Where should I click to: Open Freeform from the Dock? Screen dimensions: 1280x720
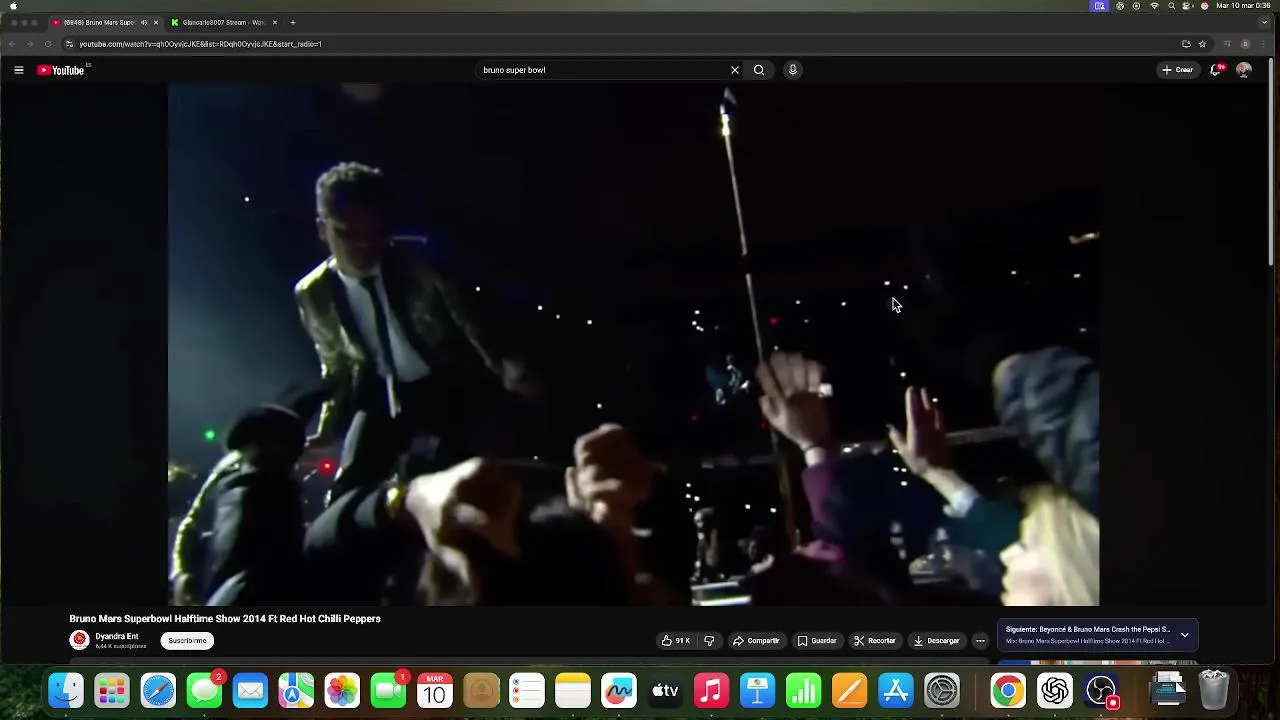[619, 690]
